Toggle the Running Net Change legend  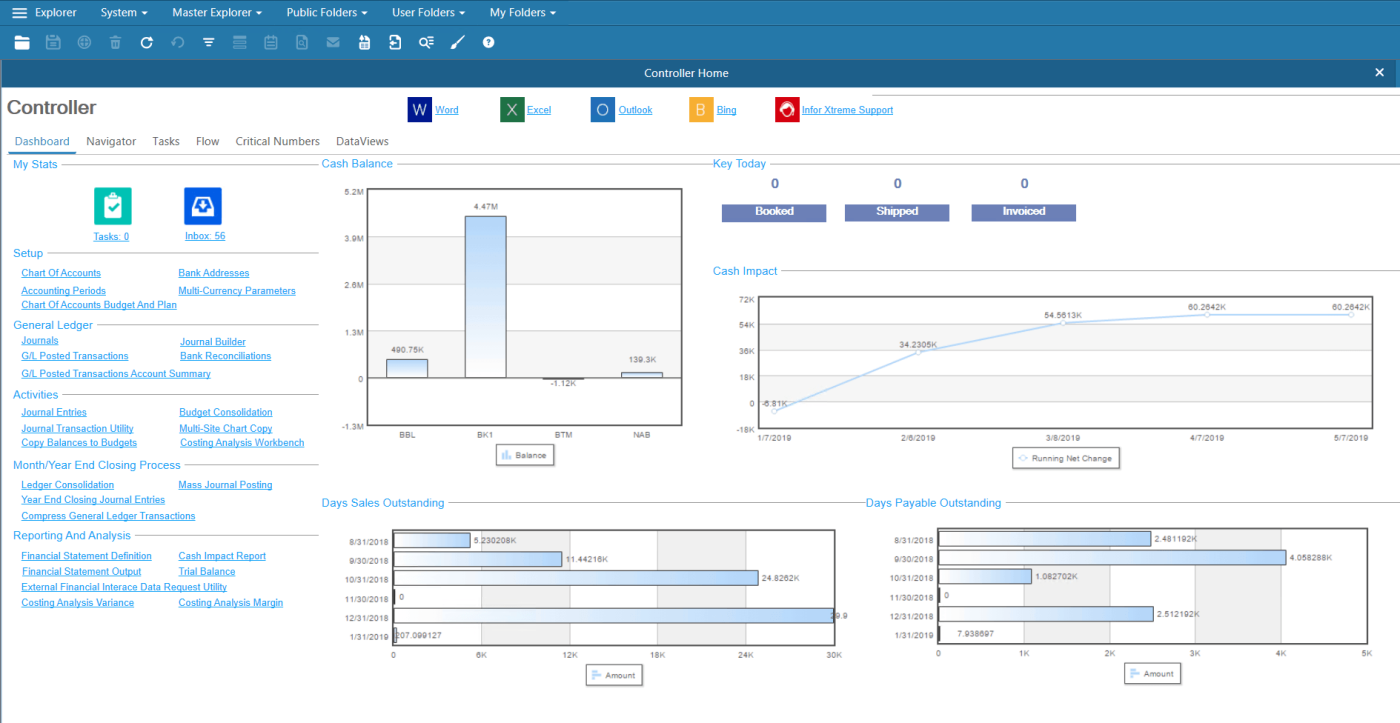[1064, 458]
